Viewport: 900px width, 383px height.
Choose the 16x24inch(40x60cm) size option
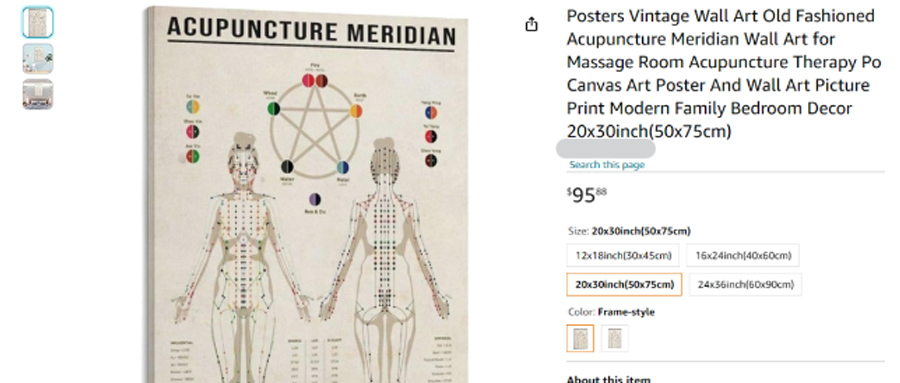pos(743,256)
